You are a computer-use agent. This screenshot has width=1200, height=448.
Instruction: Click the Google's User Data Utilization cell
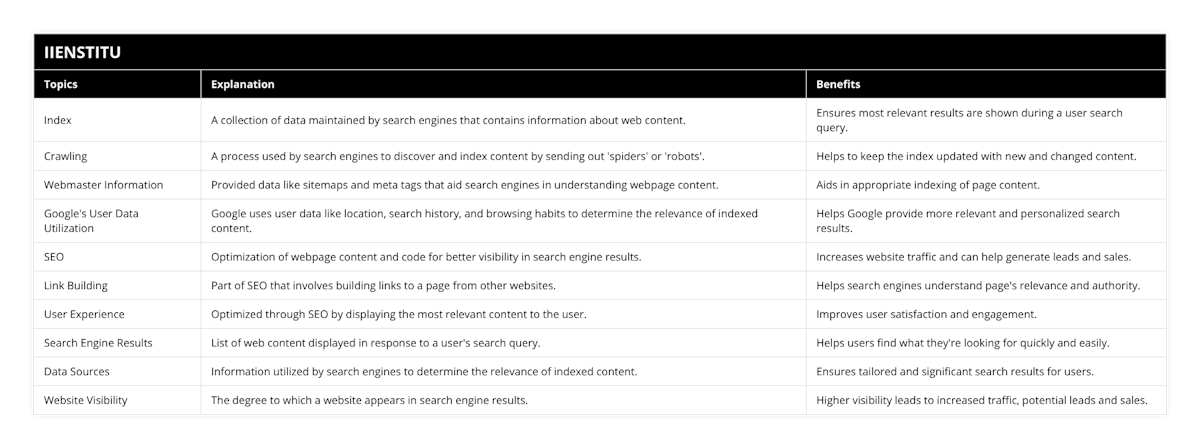pos(91,221)
